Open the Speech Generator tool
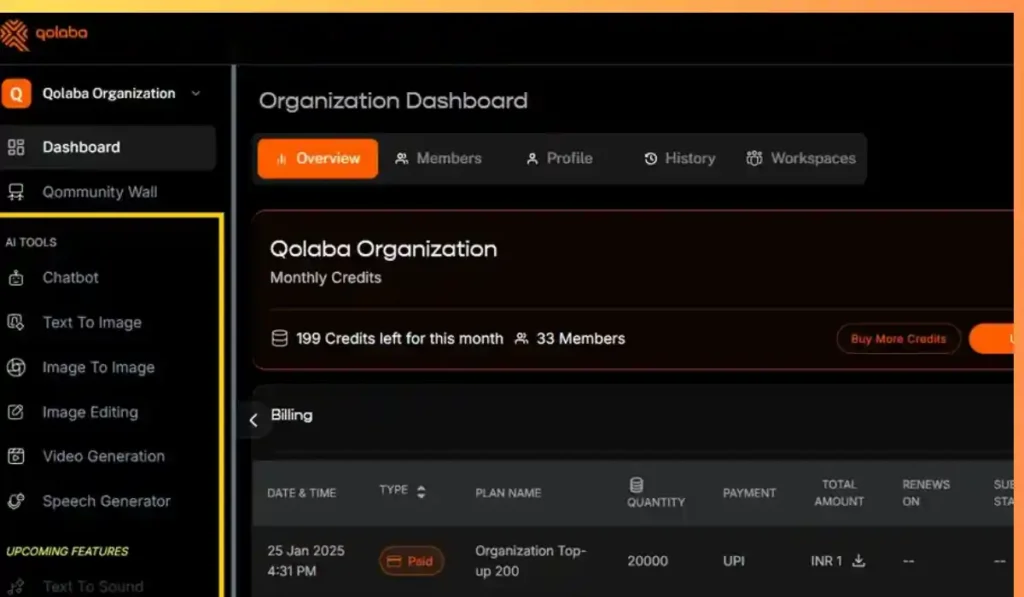Viewport: 1024px width, 597px height. click(106, 502)
